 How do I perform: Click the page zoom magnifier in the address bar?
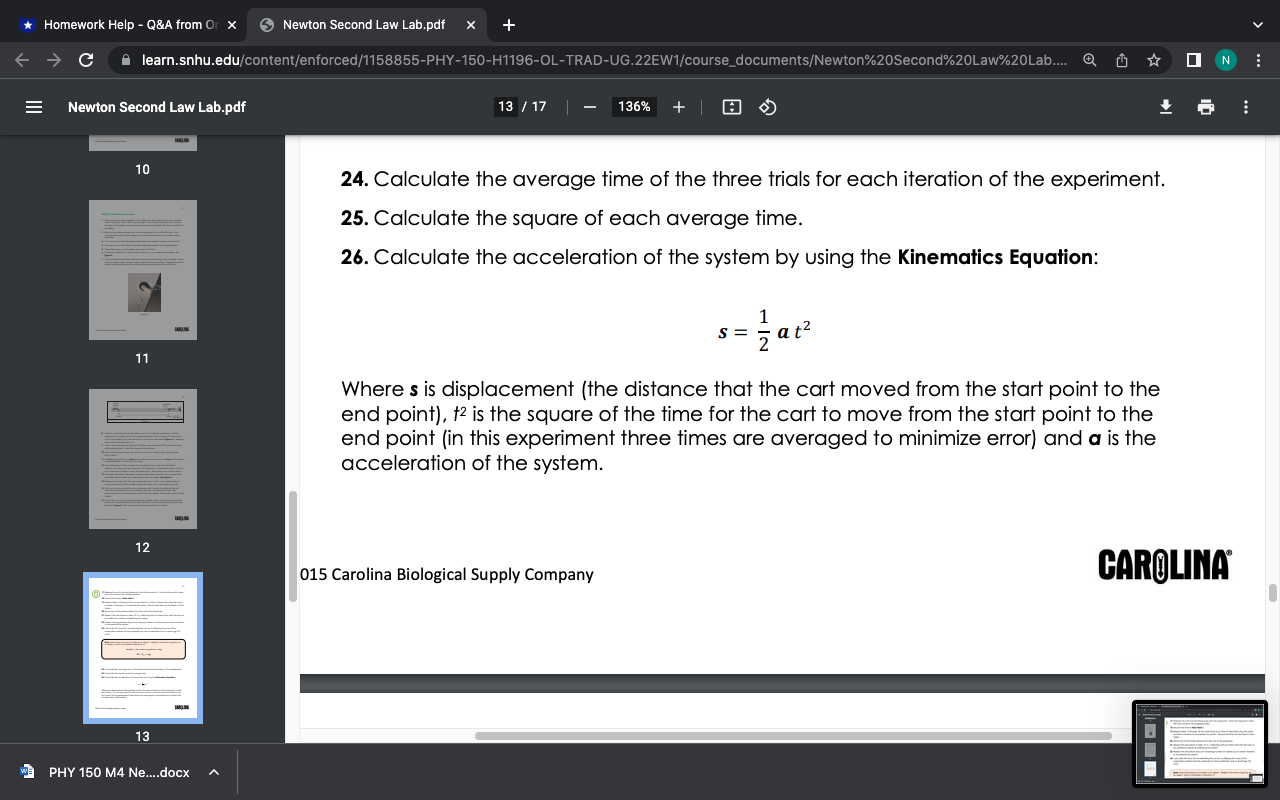(x=1090, y=59)
